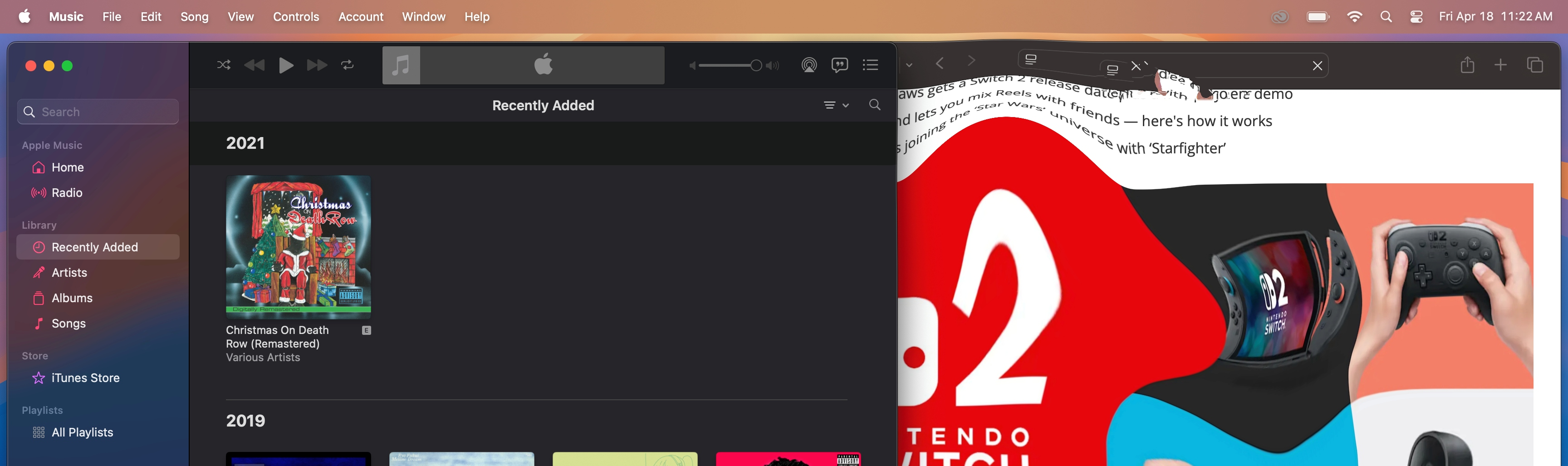Click the Safari address bar

pos(1173,64)
